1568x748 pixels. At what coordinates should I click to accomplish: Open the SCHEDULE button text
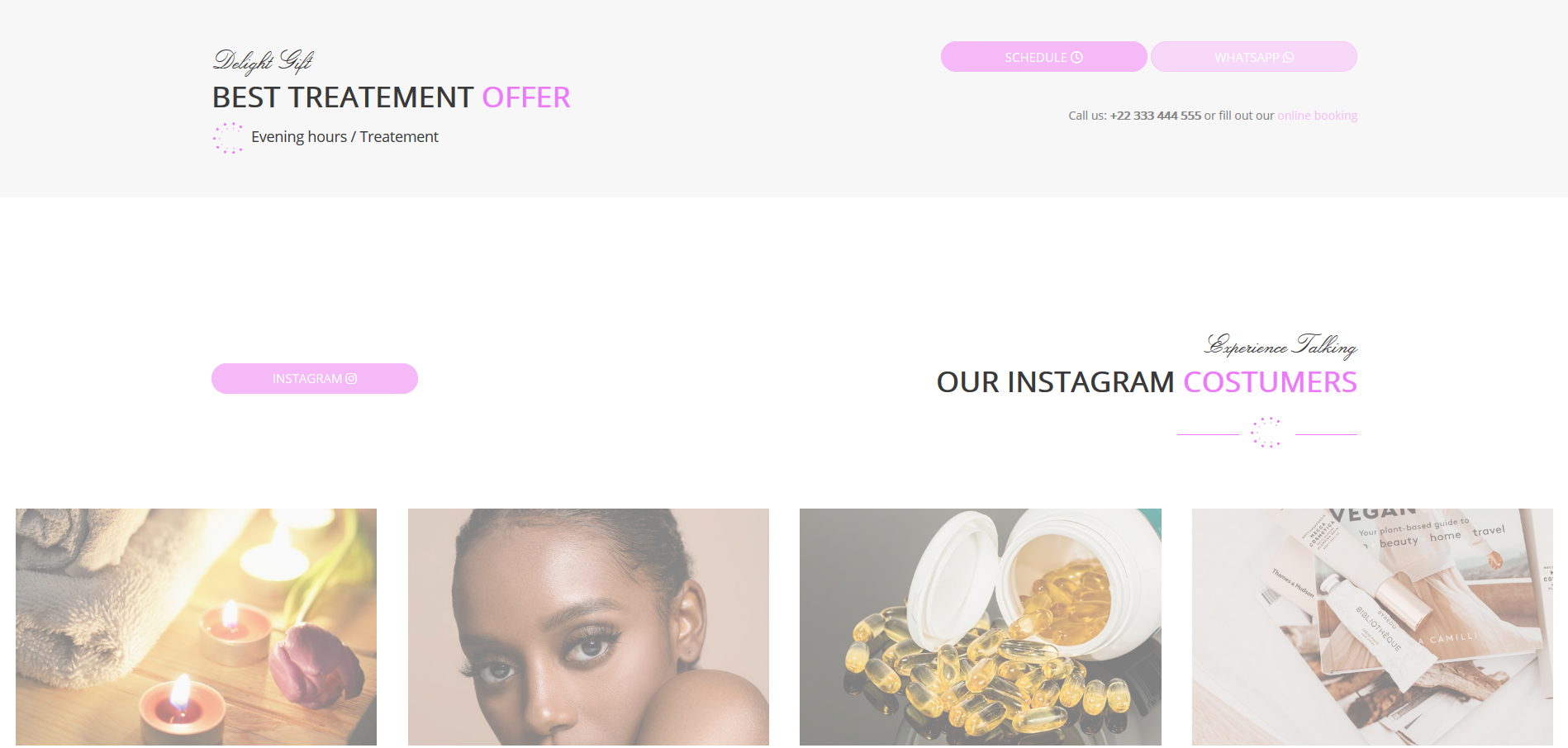pyautogui.click(x=1036, y=57)
